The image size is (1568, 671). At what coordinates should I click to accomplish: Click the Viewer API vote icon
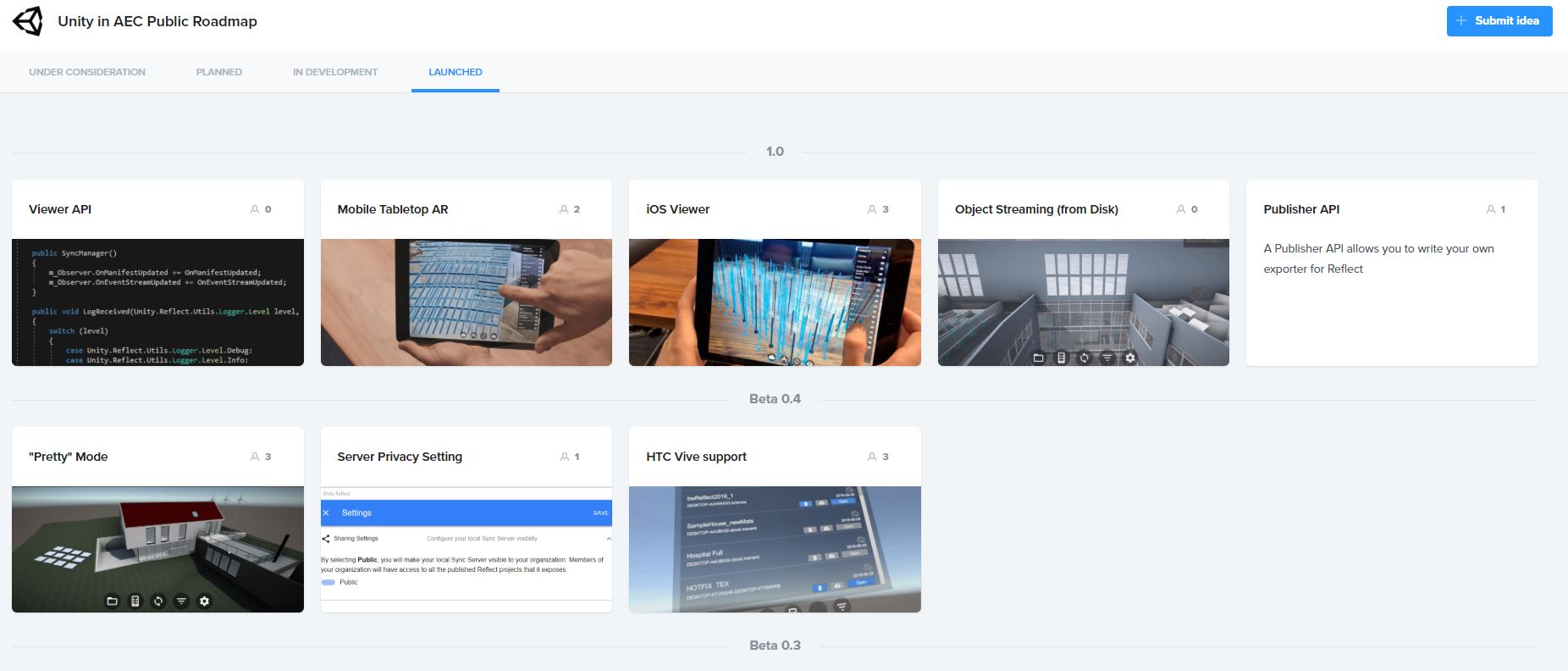255,209
